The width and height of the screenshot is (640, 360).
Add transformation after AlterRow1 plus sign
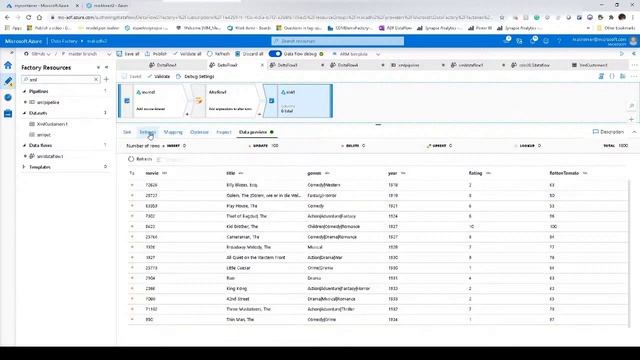pyautogui.click(x=259, y=114)
